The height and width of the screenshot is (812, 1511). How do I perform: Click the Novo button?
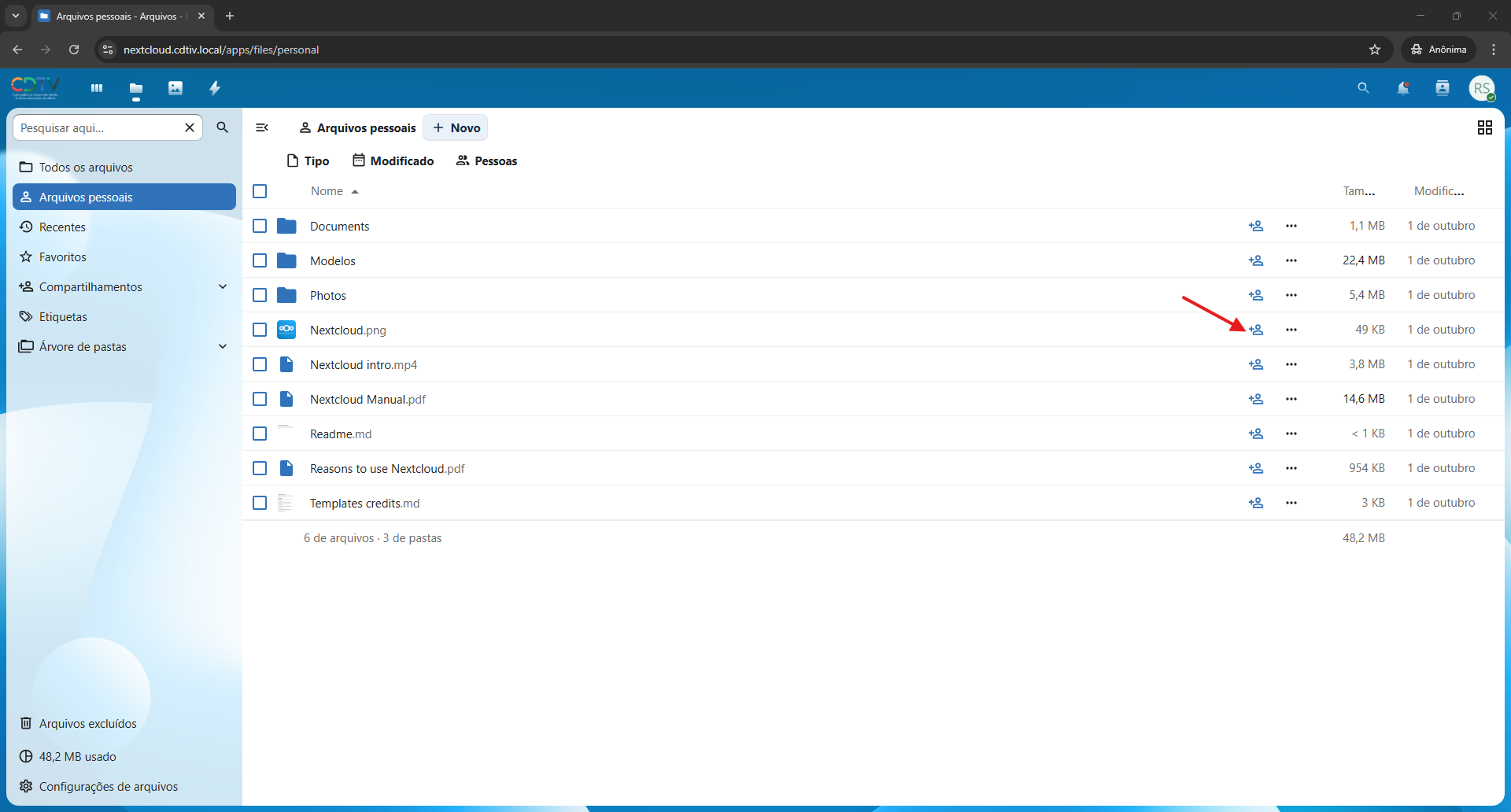456,127
